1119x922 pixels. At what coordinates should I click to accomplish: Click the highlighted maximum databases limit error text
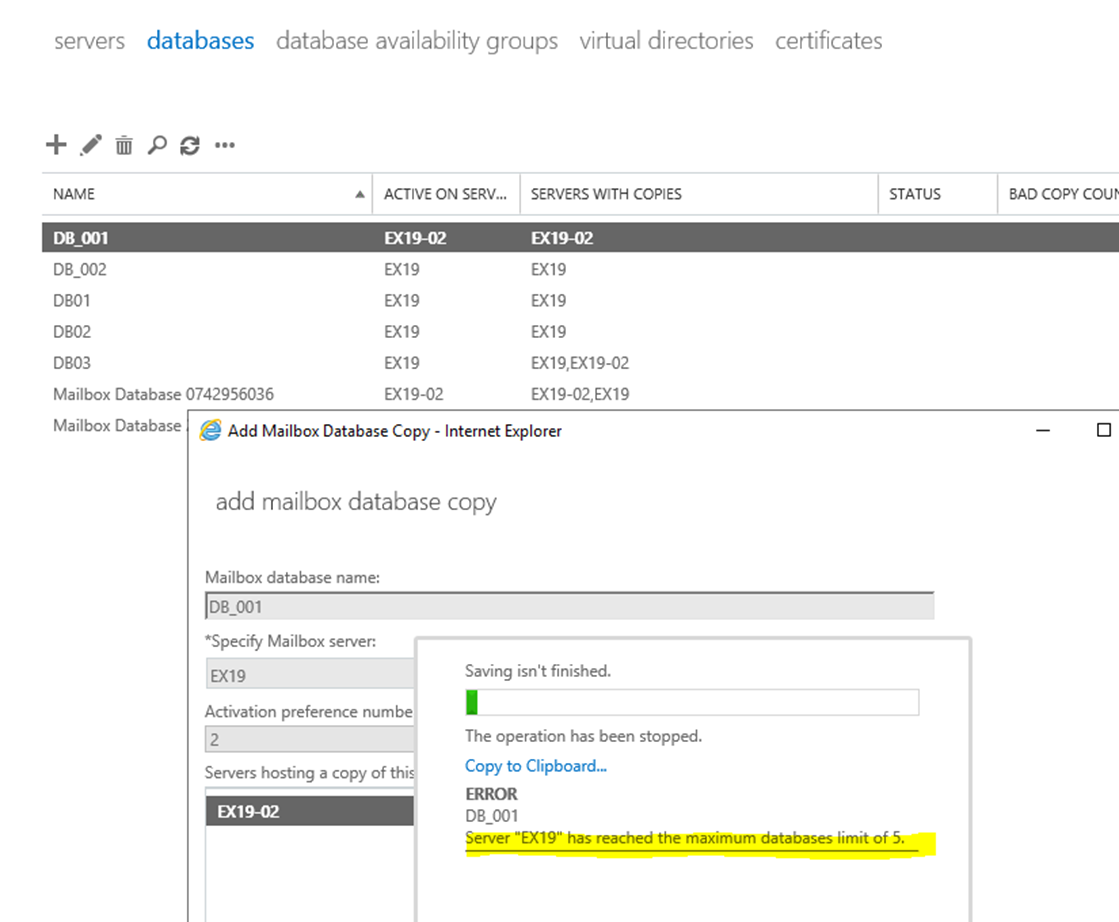click(x=685, y=838)
